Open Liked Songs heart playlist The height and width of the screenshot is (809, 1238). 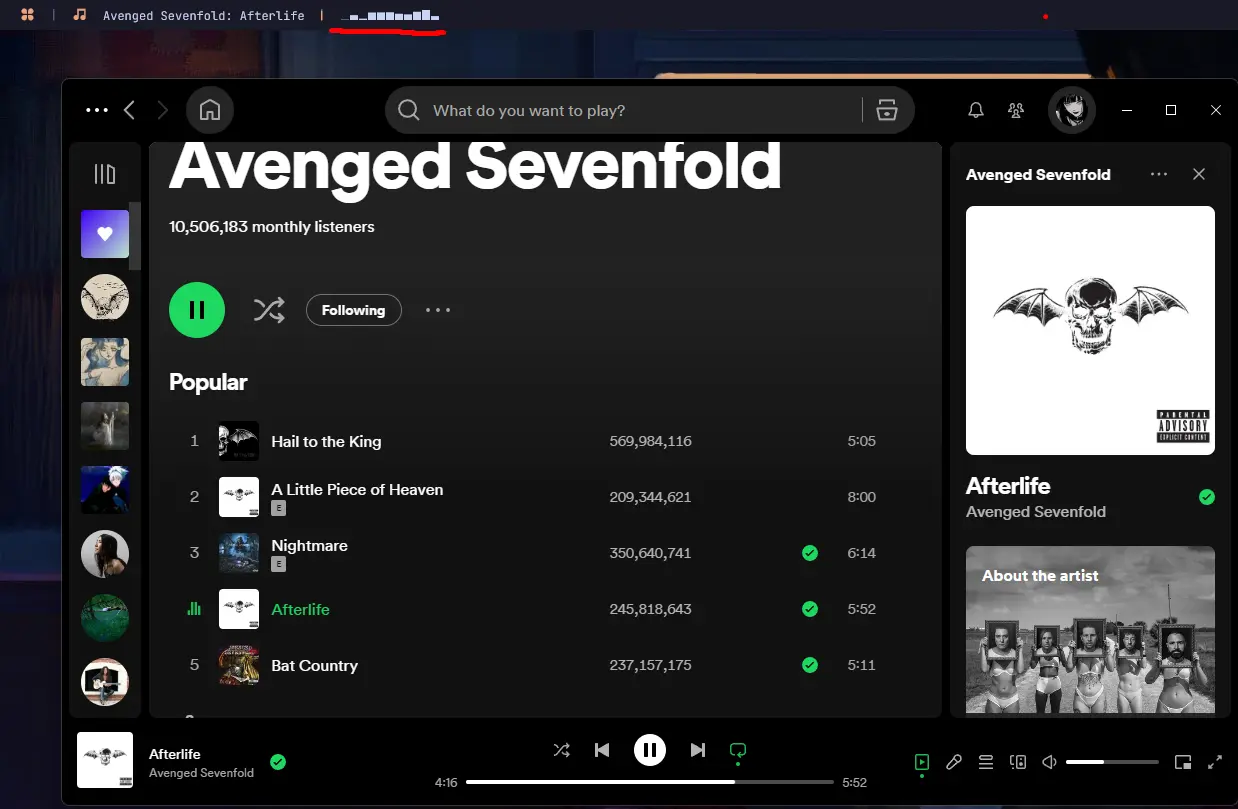coord(105,234)
